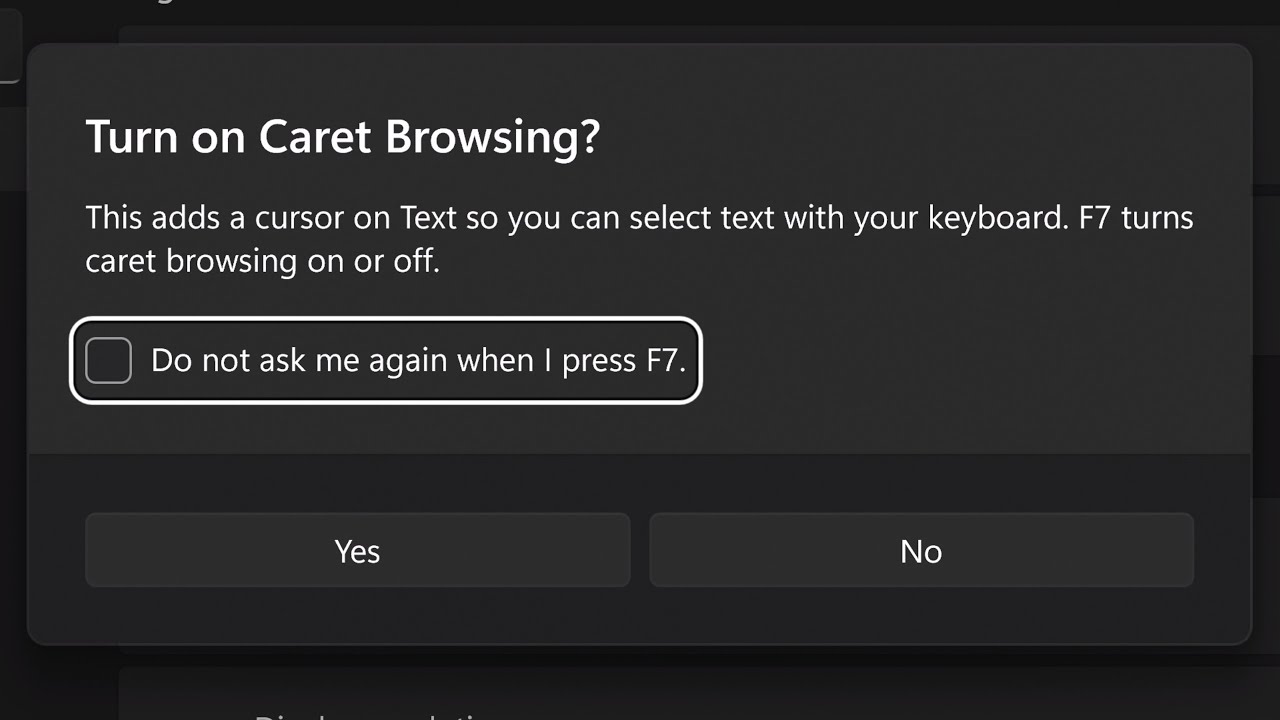The height and width of the screenshot is (720, 1280).
Task: Enable the F7 prompt suppression checkbox
Action: click(x=108, y=360)
